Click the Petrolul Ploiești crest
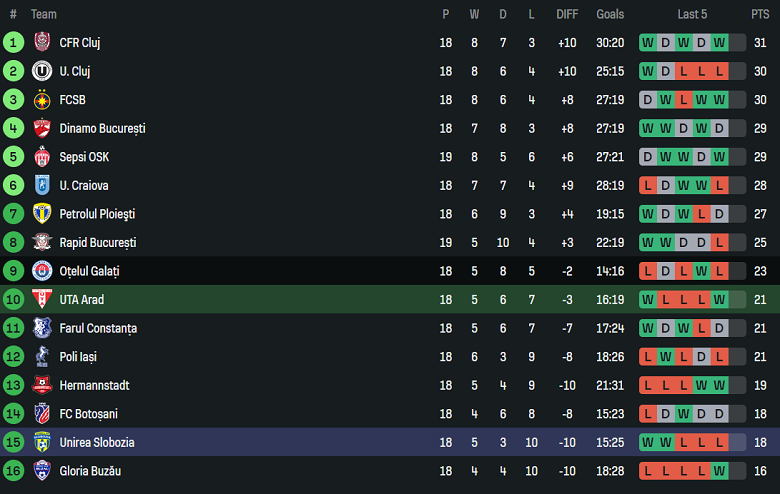Image resolution: width=780 pixels, height=494 pixels. tap(42, 213)
